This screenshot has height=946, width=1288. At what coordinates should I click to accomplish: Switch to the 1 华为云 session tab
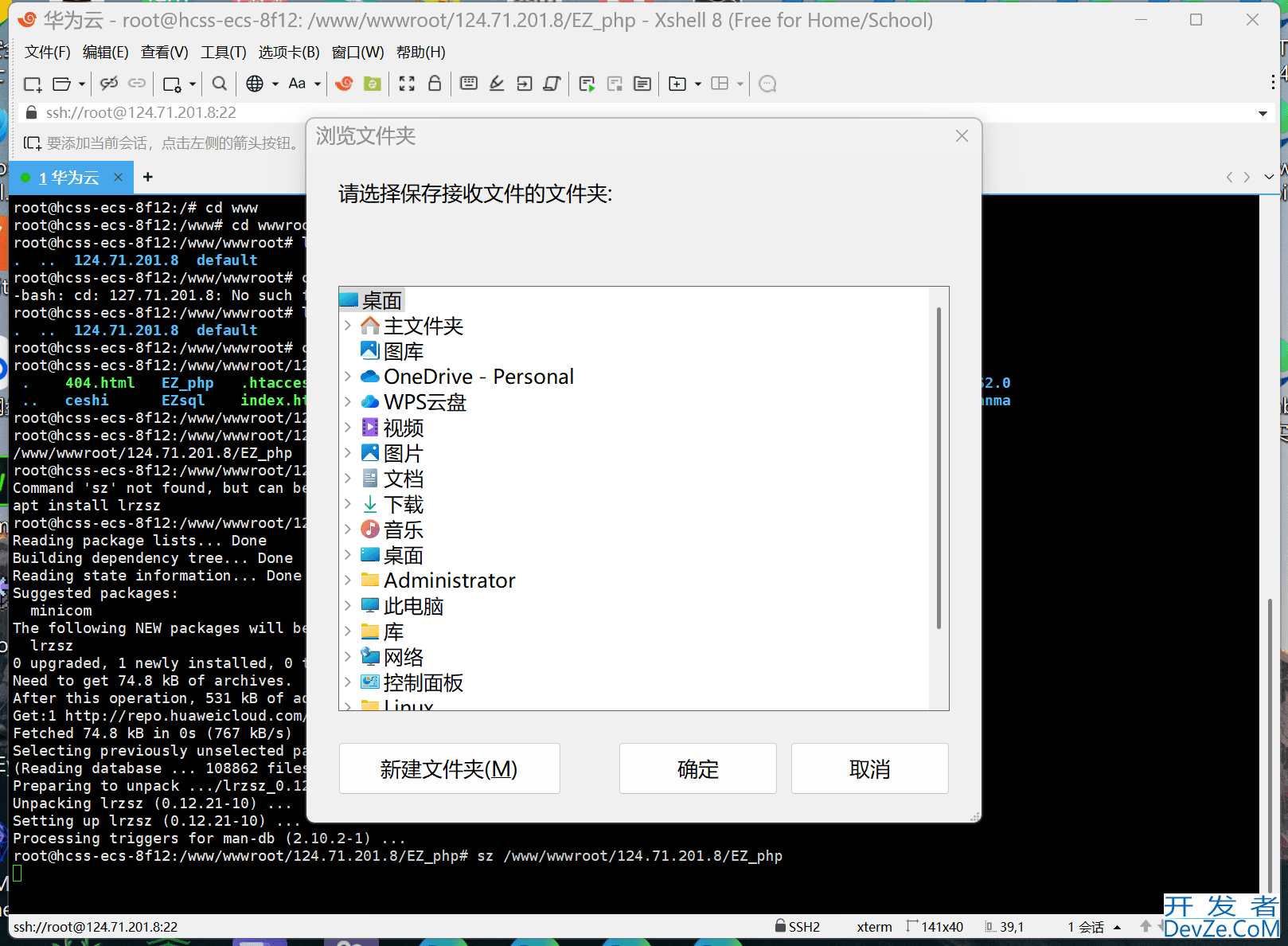point(68,178)
